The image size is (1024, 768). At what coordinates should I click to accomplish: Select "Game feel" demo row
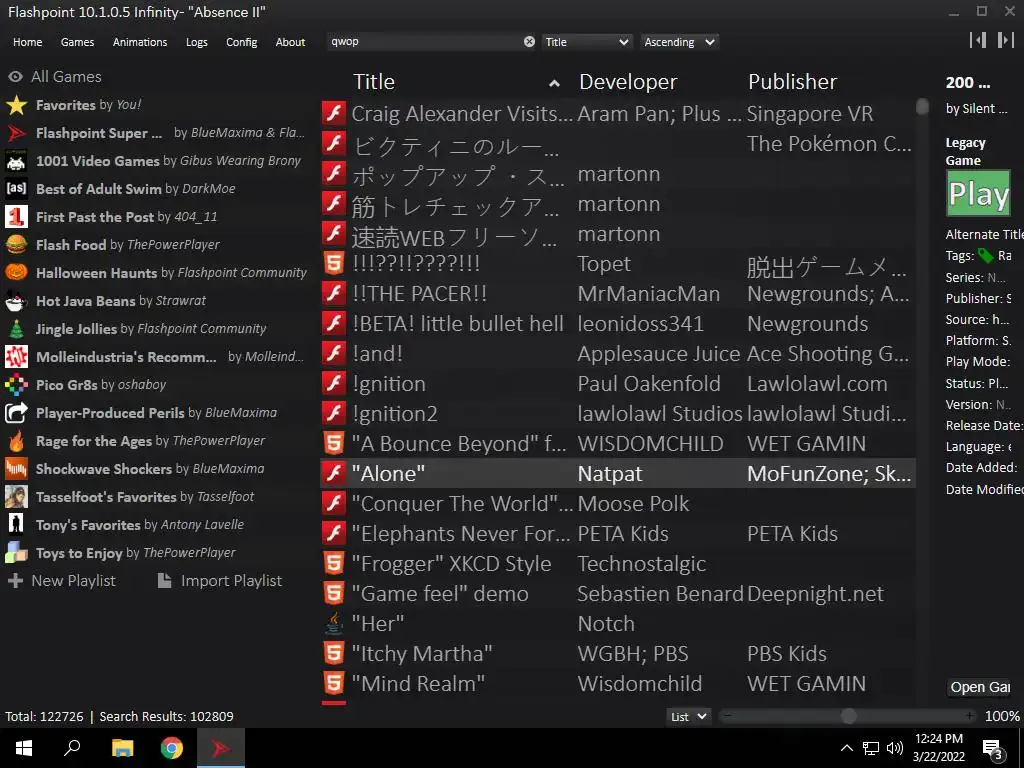[x=618, y=594]
